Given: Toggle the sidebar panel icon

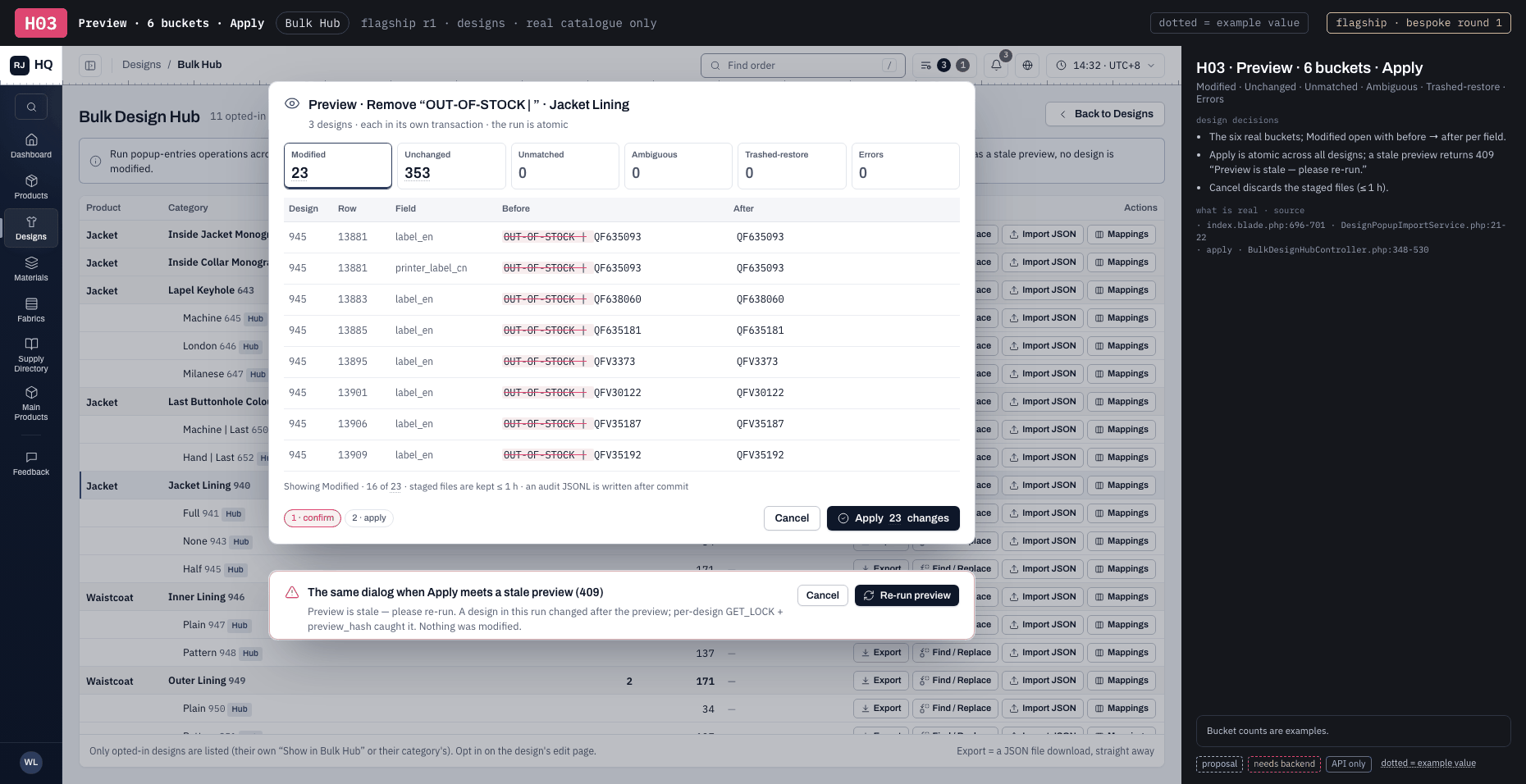Looking at the screenshot, I should pyautogui.click(x=90, y=65).
